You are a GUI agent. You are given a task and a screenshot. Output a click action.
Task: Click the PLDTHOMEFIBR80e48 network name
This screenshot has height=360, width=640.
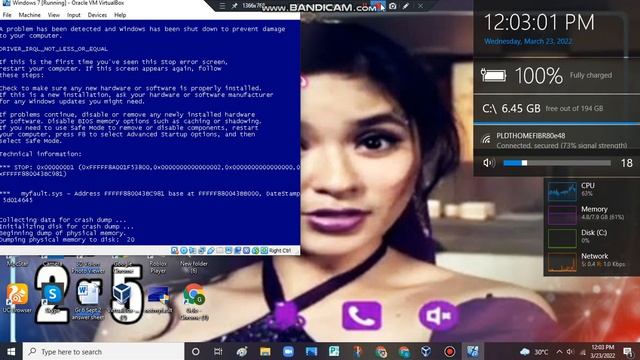531,136
